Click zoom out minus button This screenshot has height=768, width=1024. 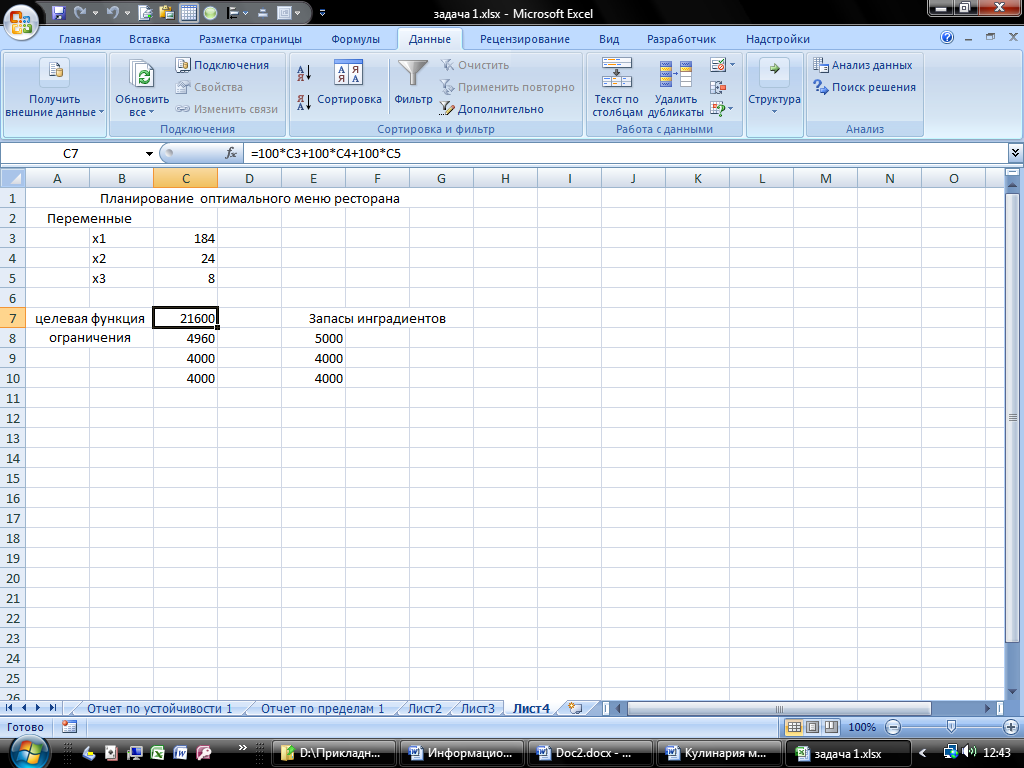click(893, 727)
